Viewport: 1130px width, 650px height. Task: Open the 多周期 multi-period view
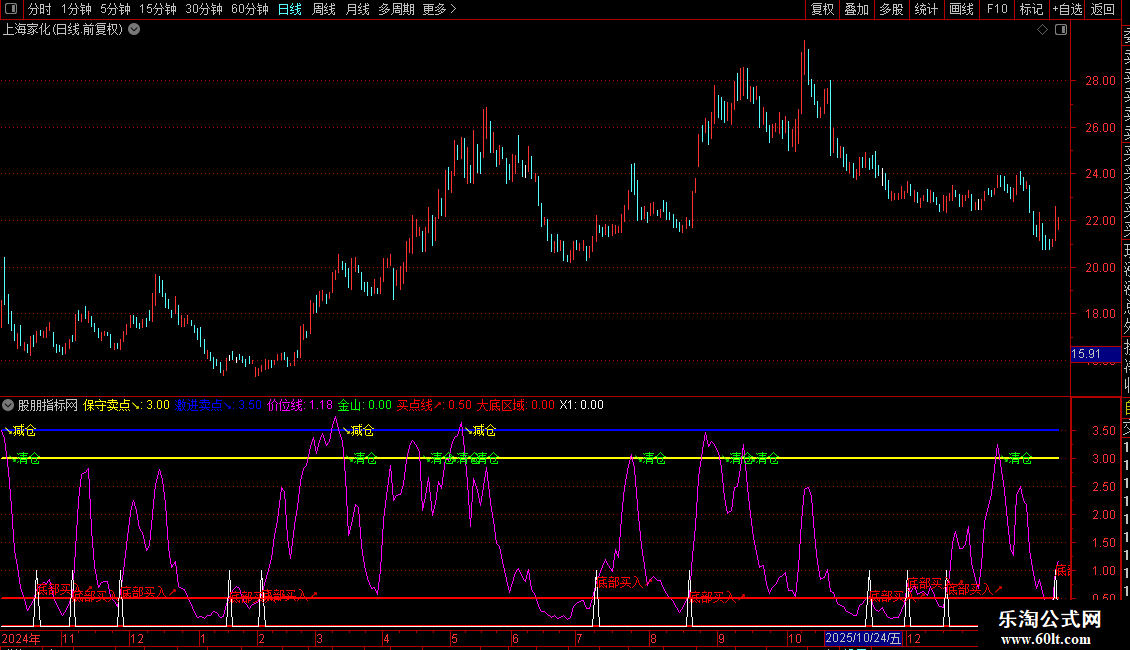[x=396, y=9]
